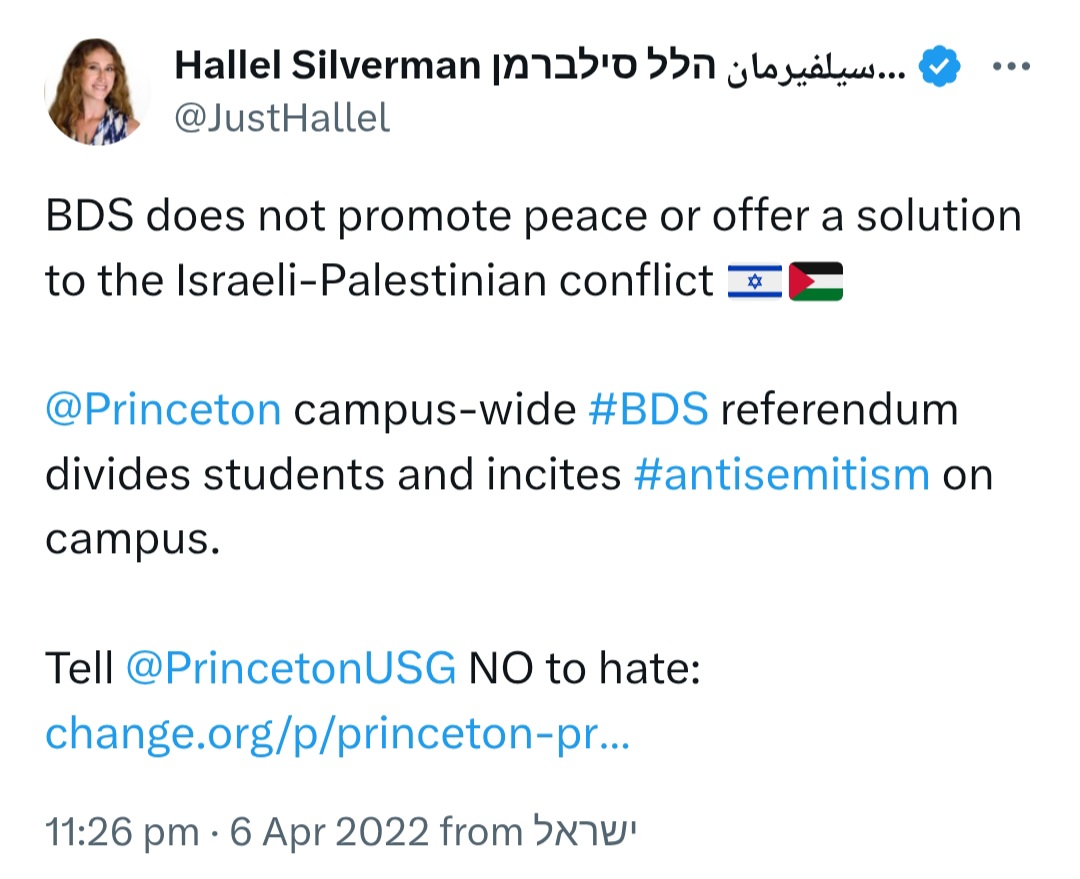Screen dimensions: 1080x879
Task: Follow the #BDS hashtag
Action: click(648, 411)
